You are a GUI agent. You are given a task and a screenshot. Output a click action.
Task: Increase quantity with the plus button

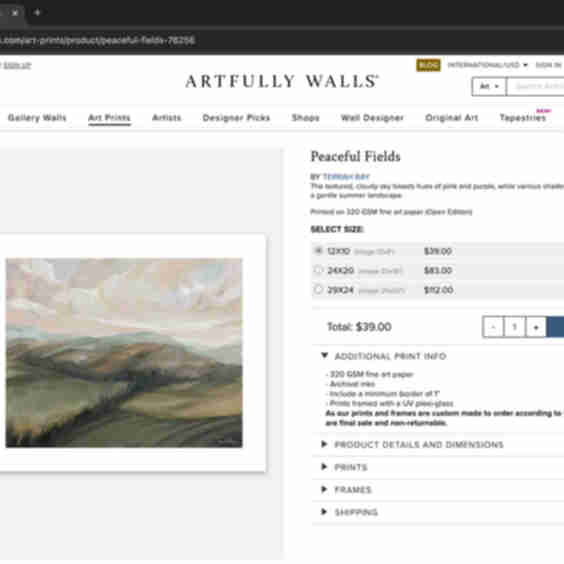(536, 327)
